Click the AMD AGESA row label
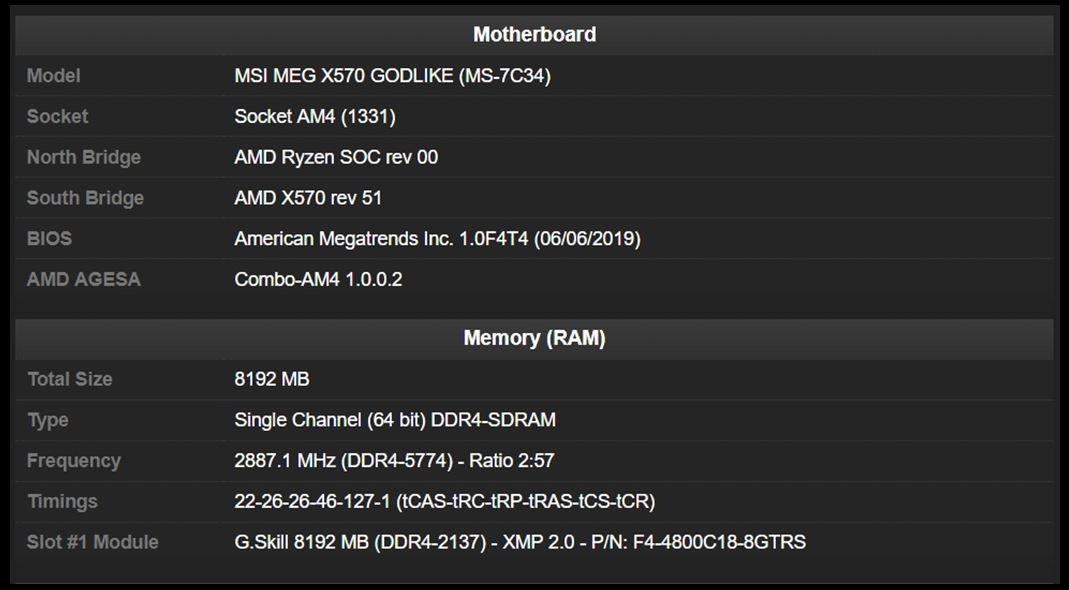 84,280
